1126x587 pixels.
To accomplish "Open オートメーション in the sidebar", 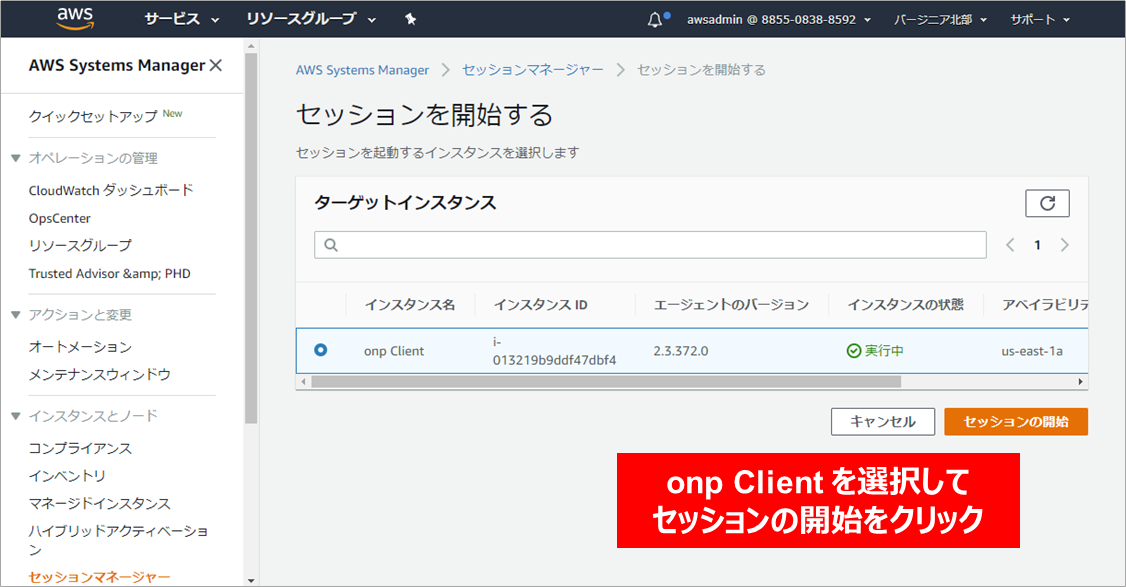I will click(80, 346).
